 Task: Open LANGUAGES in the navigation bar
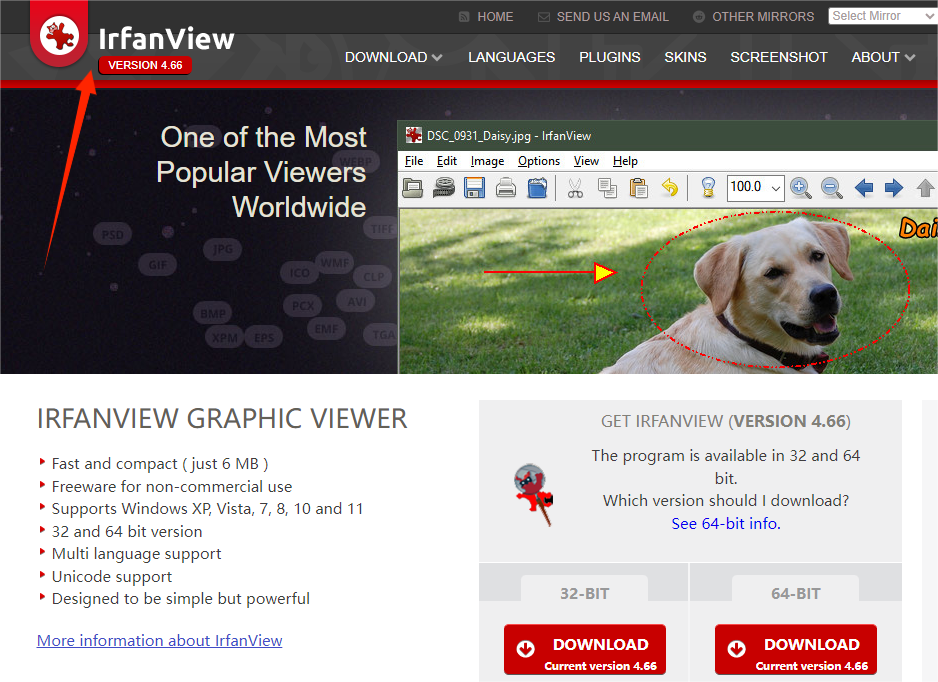point(511,57)
